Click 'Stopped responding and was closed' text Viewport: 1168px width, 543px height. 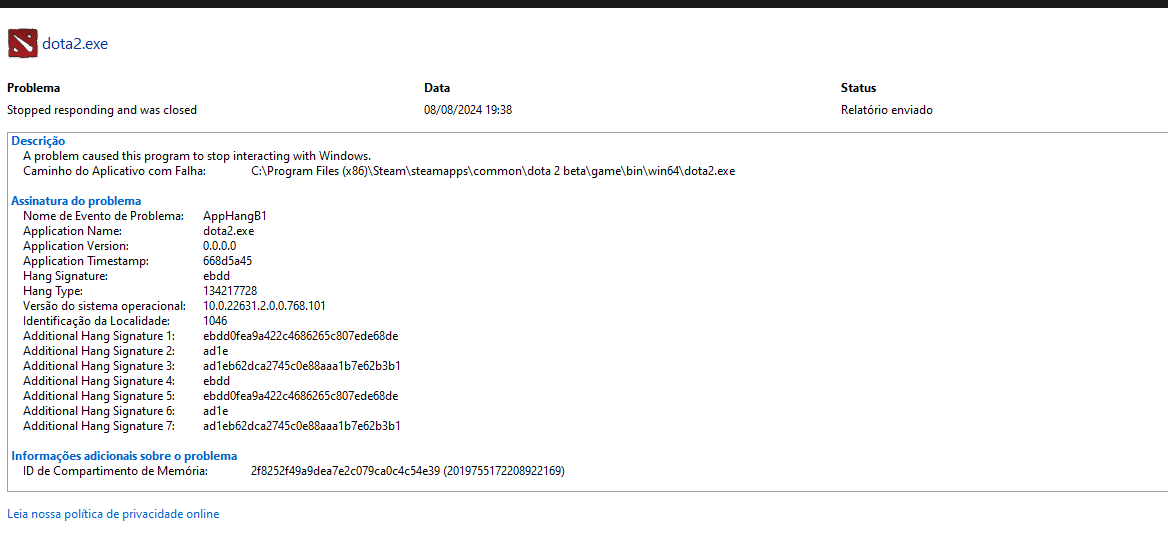[102, 110]
